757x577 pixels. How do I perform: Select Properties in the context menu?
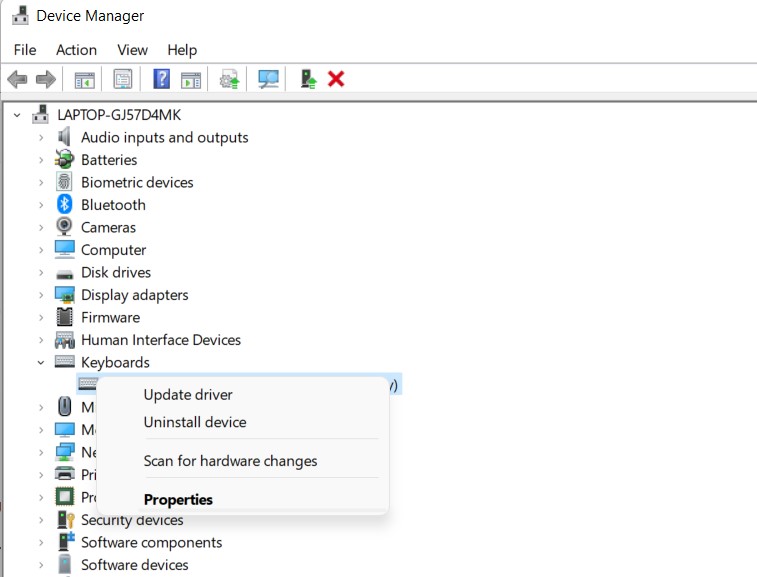pyautogui.click(x=178, y=499)
